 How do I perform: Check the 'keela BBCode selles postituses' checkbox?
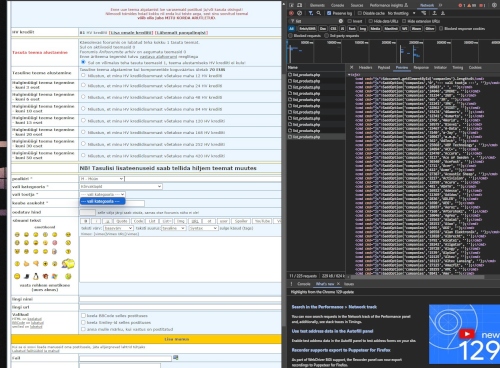83,315
